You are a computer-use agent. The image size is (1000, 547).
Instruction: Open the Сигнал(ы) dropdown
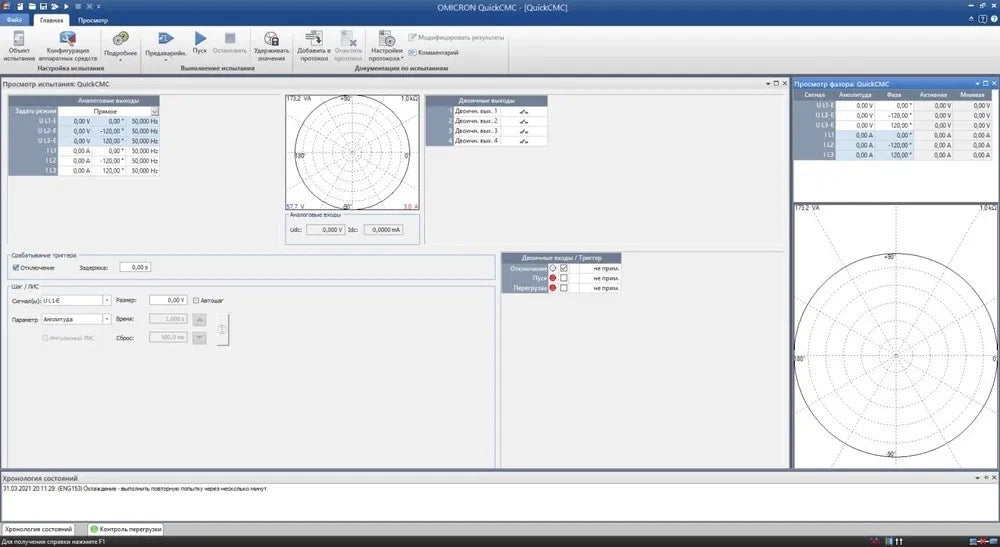coord(106,300)
